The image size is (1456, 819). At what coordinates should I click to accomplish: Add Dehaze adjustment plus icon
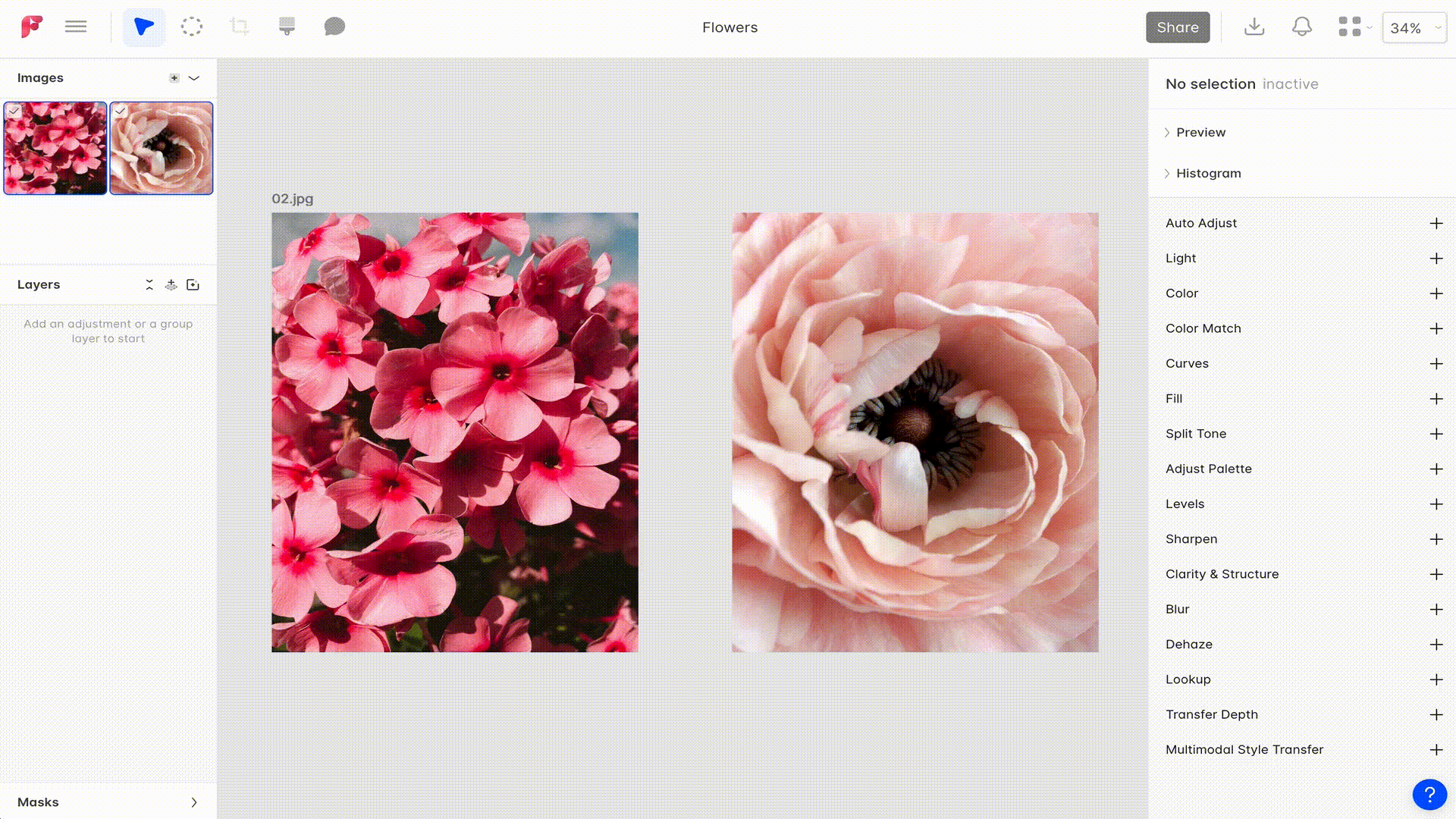(1436, 645)
